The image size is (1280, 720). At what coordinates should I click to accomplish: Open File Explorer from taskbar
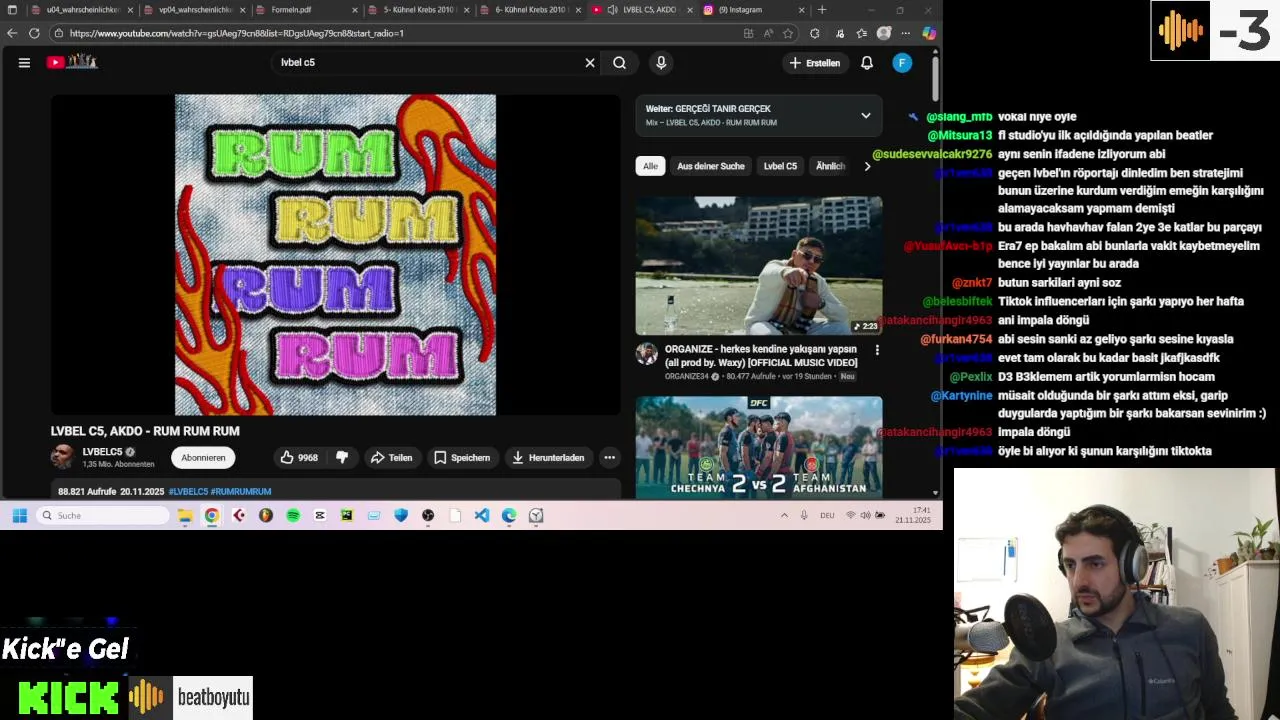(185, 515)
